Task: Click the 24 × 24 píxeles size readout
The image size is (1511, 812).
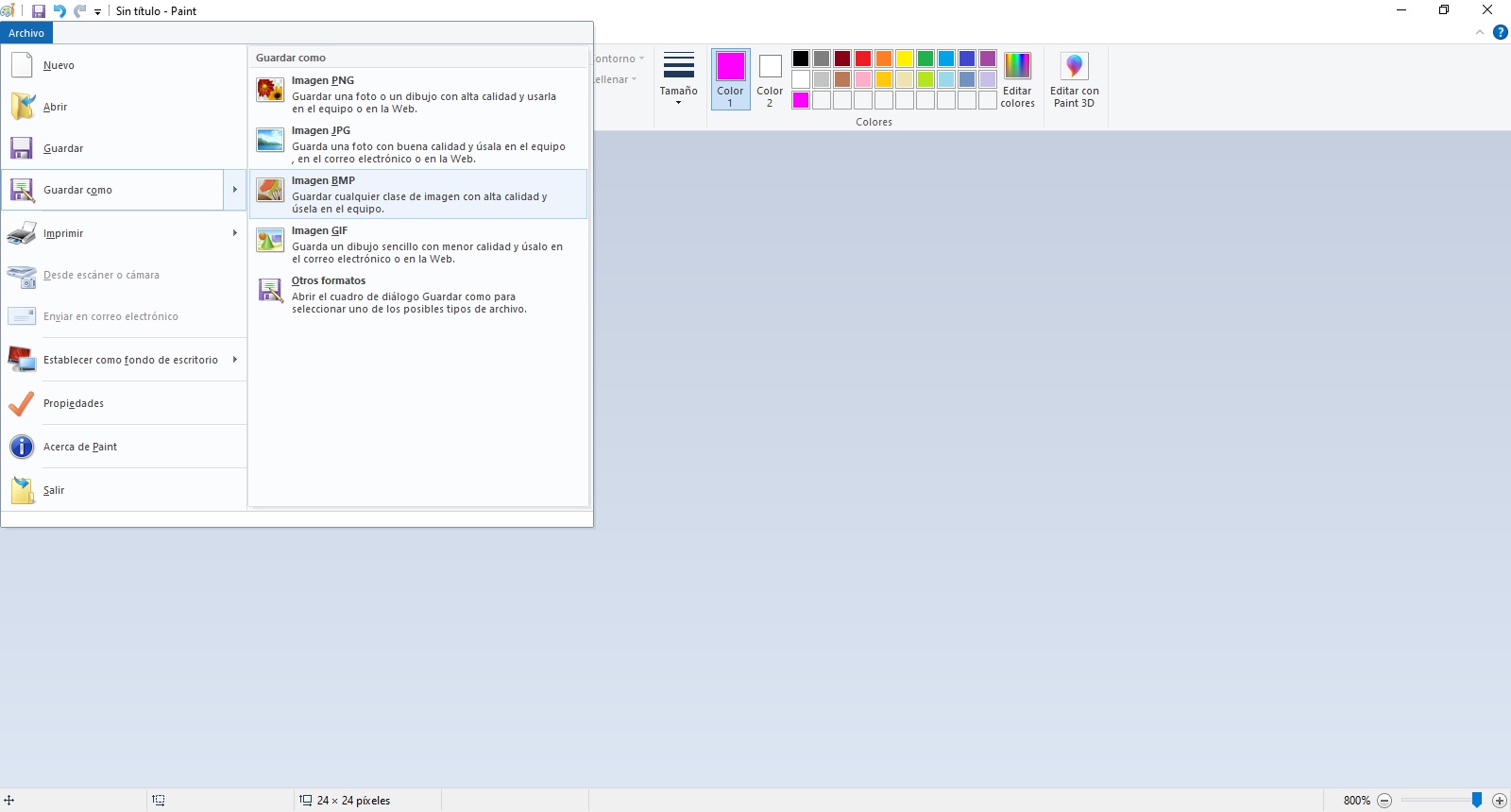Action: [353, 801]
